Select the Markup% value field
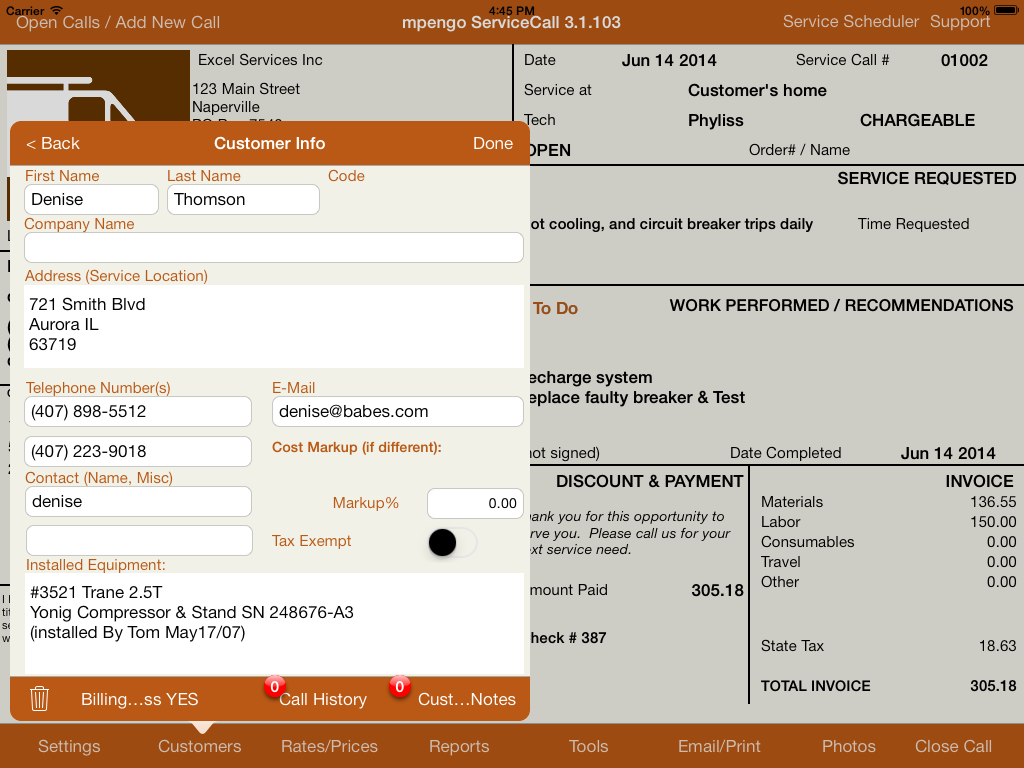This screenshot has width=1024, height=768. click(475, 503)
